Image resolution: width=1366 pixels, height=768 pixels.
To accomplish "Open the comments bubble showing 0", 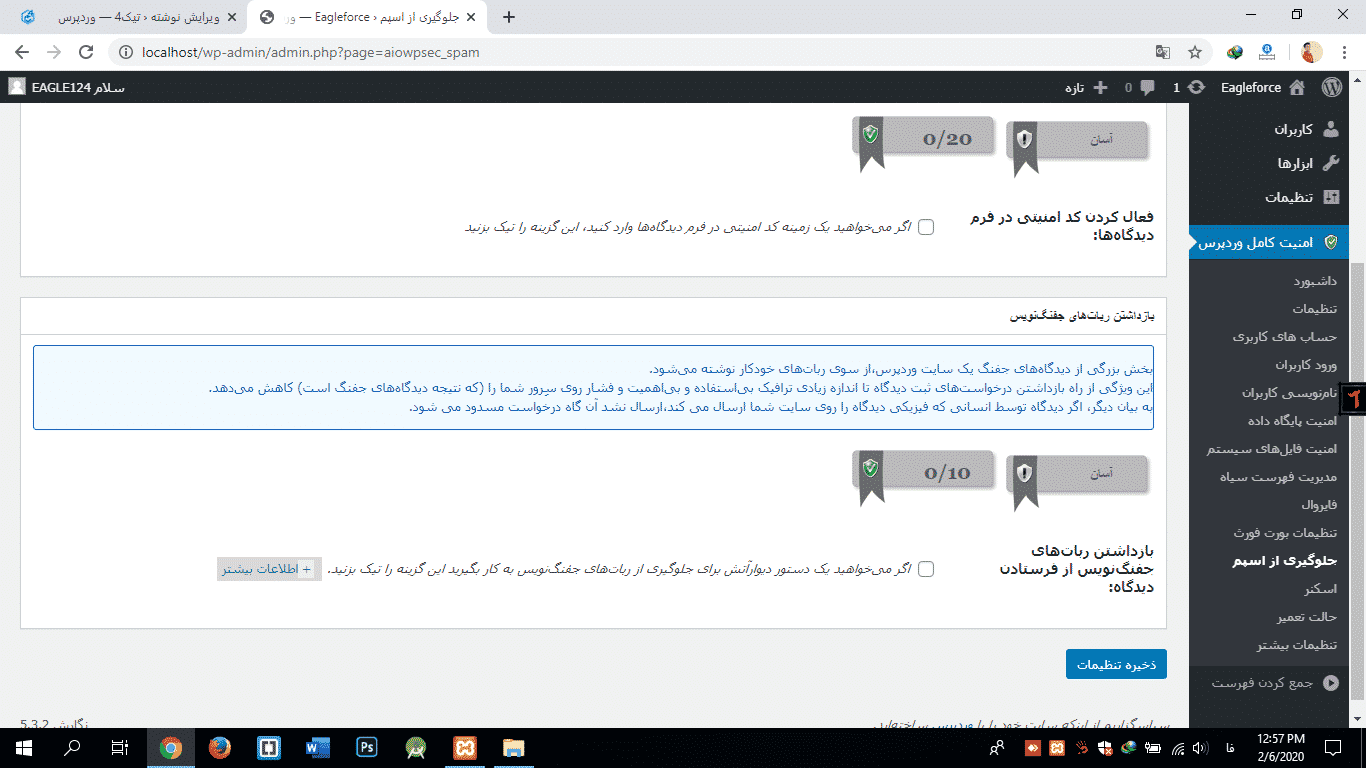I will click(x=1140, y=87).
